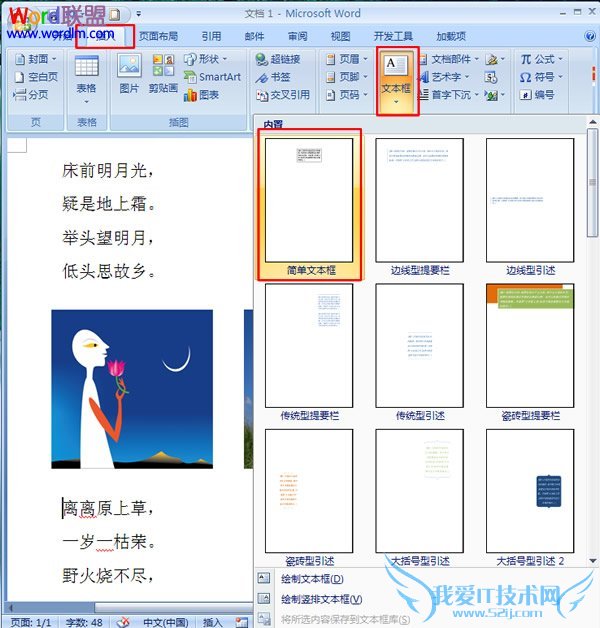Image resolution: width=600 pixels, height=628 pixels.
Task: Select Draw Vertical Text Box (绘制竖排文本框)
Action: (x=321, y=599)
